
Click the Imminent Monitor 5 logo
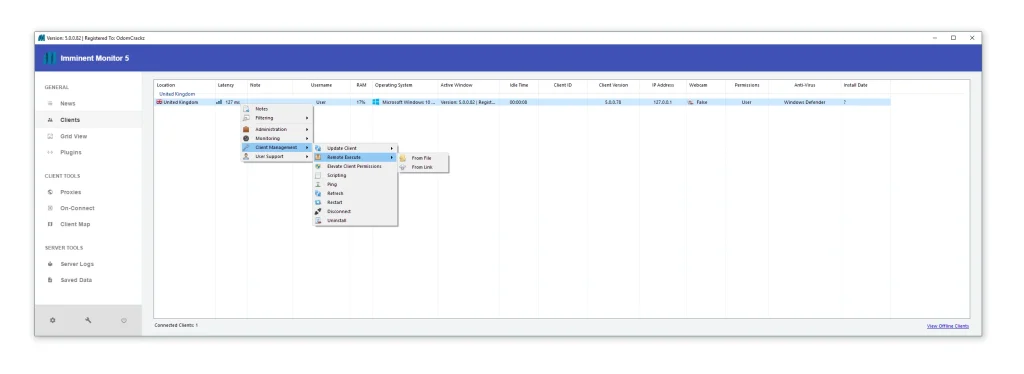[50, 58]
